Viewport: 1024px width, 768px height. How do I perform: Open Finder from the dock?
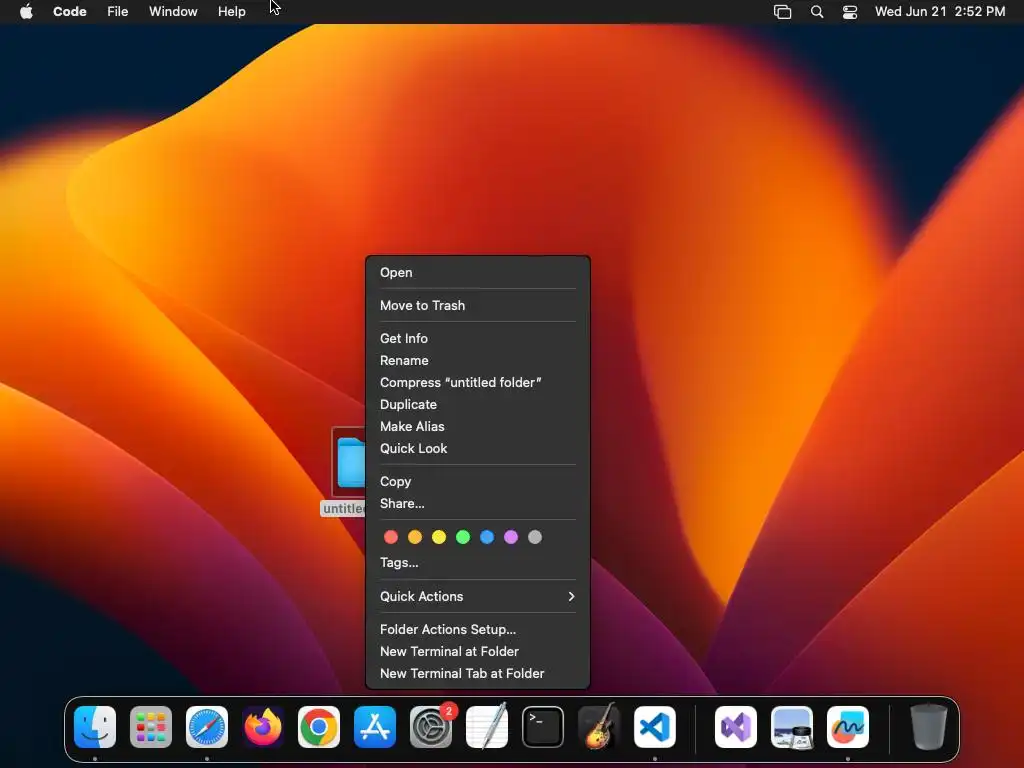[x=95, y=727]
